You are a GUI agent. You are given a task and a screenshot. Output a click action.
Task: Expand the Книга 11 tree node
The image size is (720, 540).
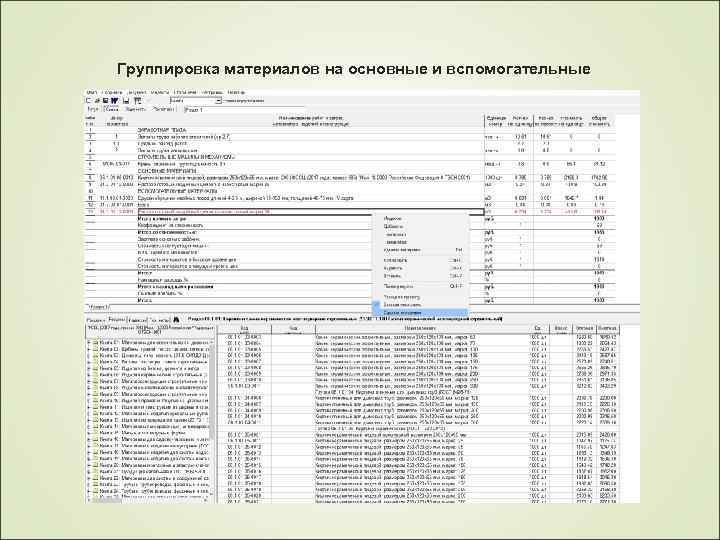coord(89,407)
